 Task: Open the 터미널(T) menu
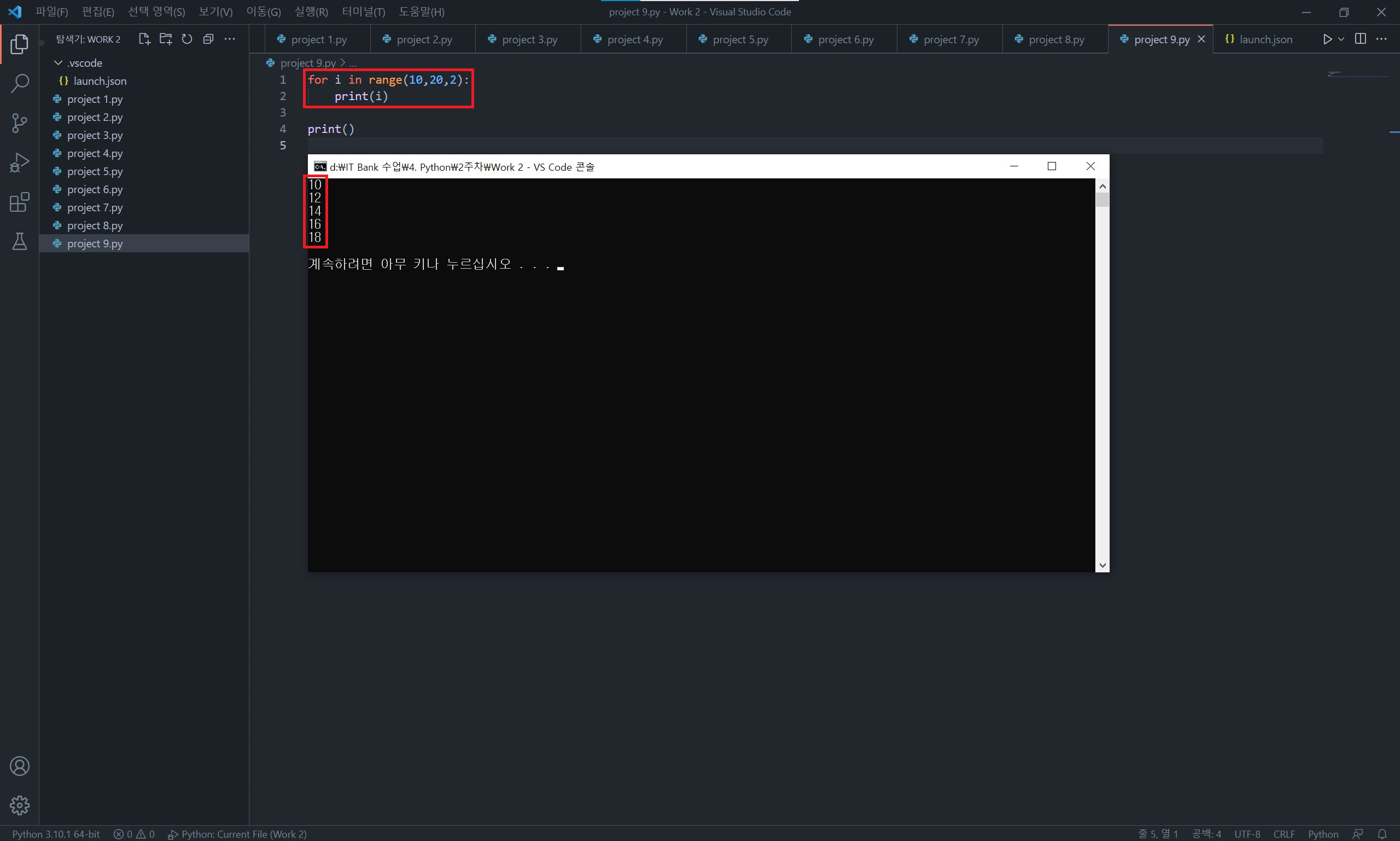point(363,12)
